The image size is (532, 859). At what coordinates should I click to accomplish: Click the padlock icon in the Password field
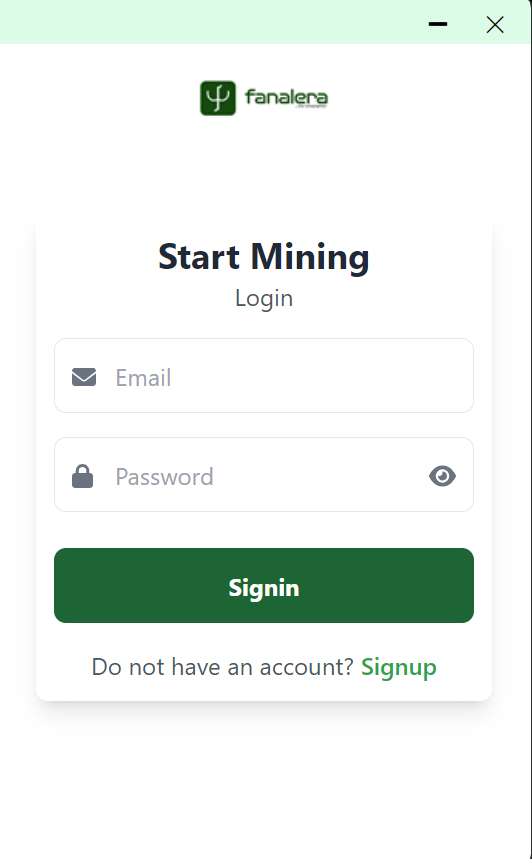[83, 476]
